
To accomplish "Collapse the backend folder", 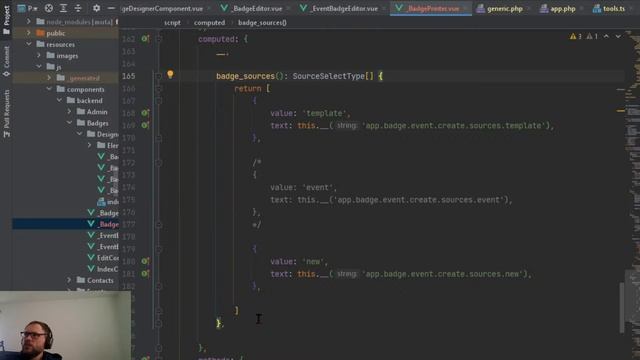I will point(59,100).
